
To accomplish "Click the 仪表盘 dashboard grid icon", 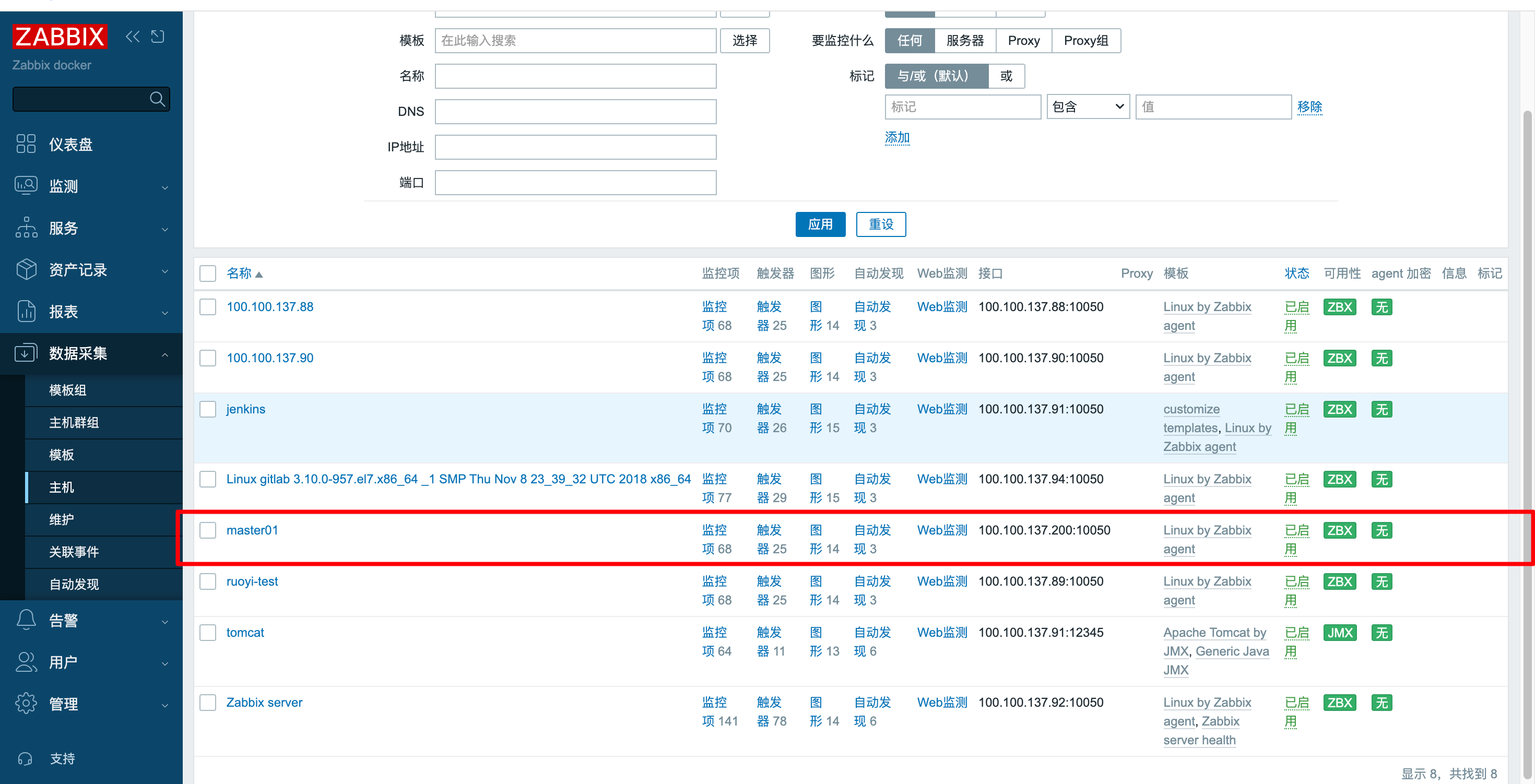I will point(26,144).
